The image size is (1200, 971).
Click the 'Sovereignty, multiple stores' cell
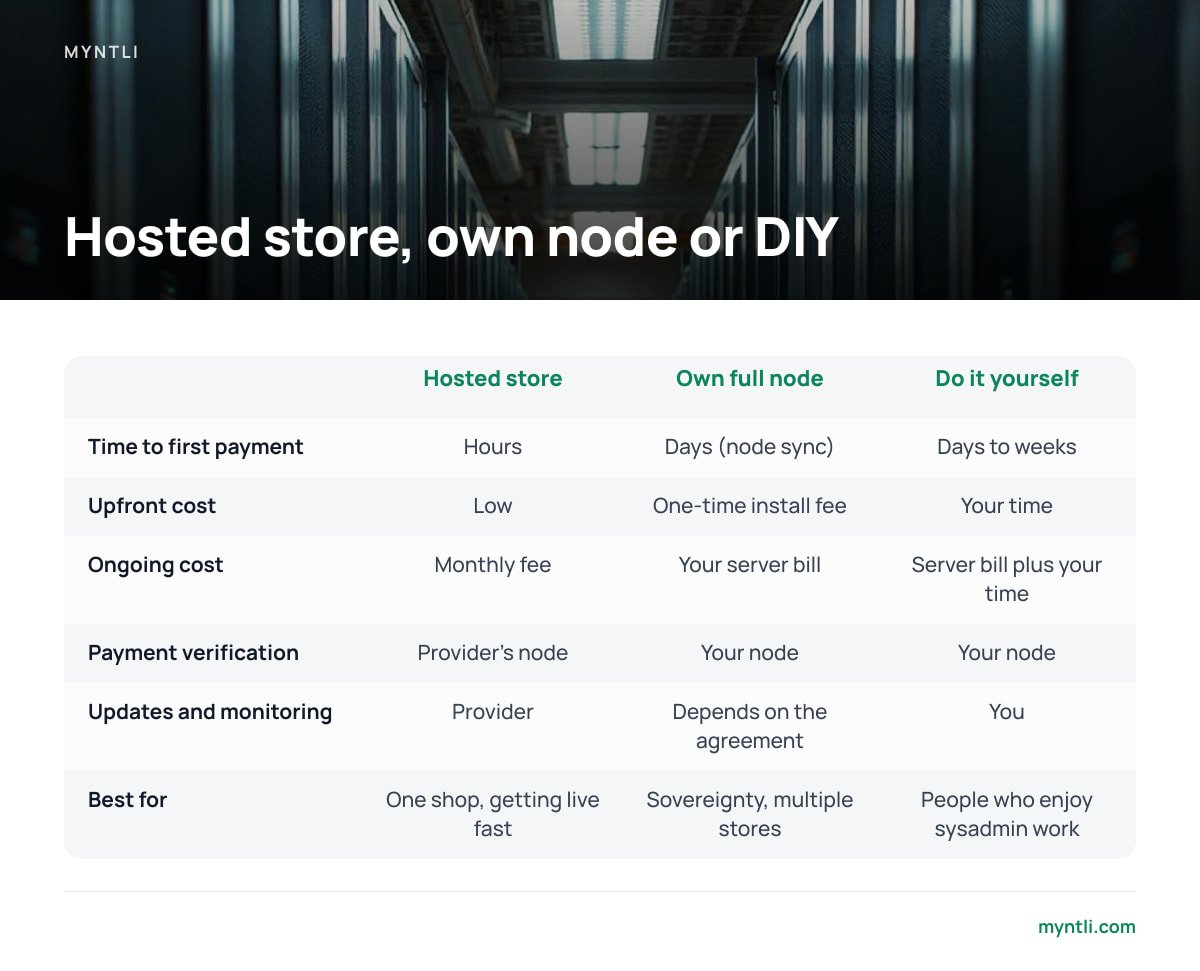tap(750, 814)
